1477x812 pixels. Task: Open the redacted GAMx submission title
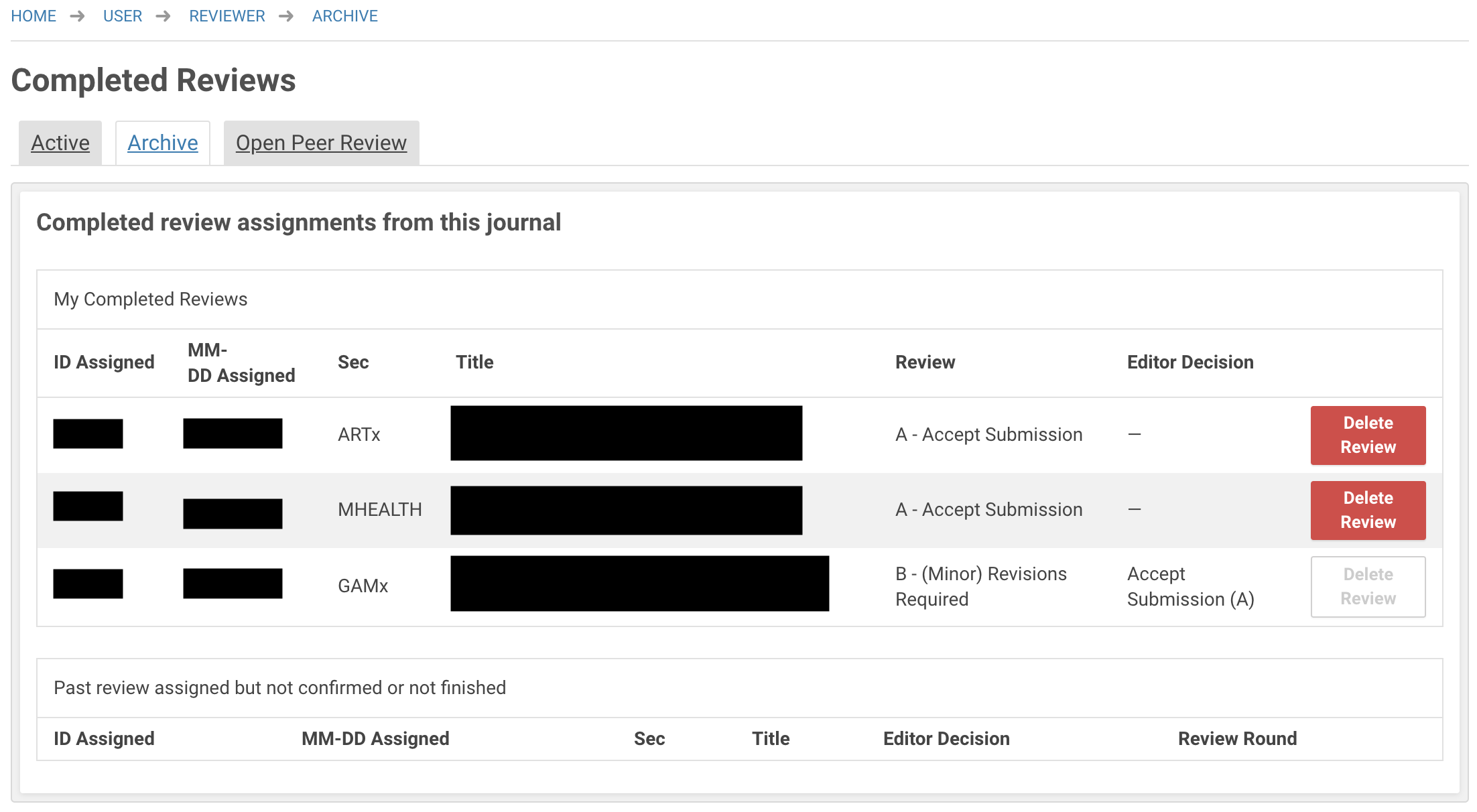click(639, 583)
